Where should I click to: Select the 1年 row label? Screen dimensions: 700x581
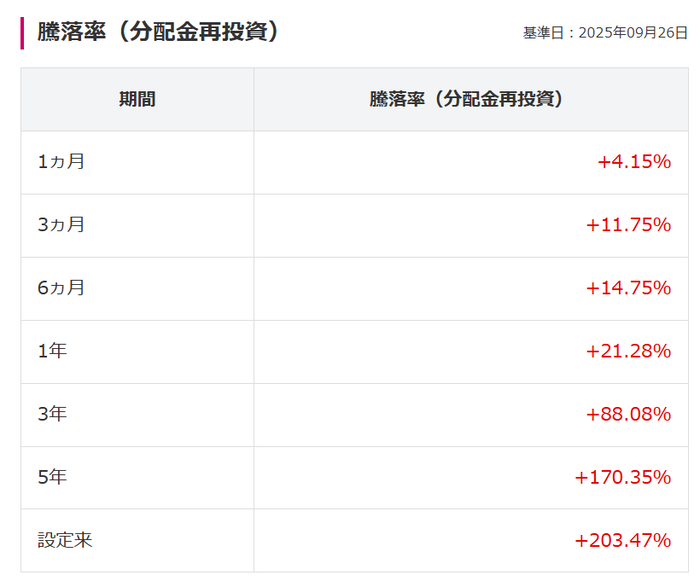[x=52, y=351]
